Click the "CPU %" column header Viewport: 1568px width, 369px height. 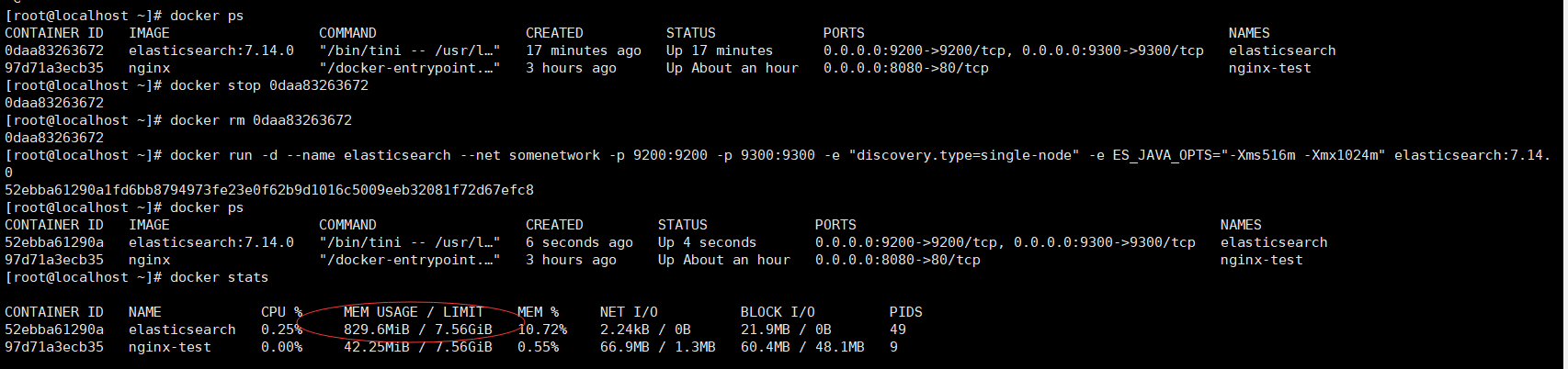tap(281, 312)
